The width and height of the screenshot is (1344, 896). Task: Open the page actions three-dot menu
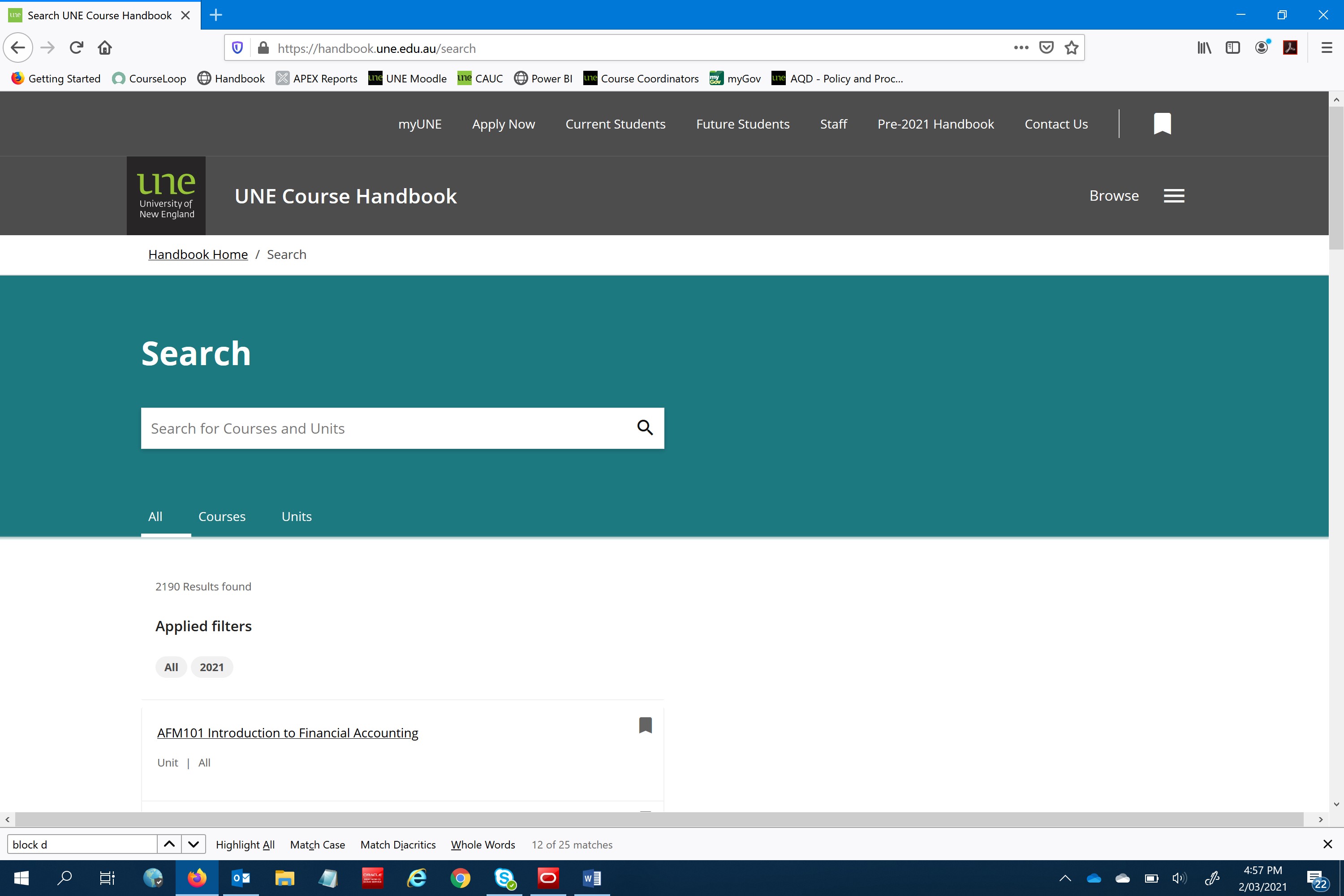pos(1021,48)
